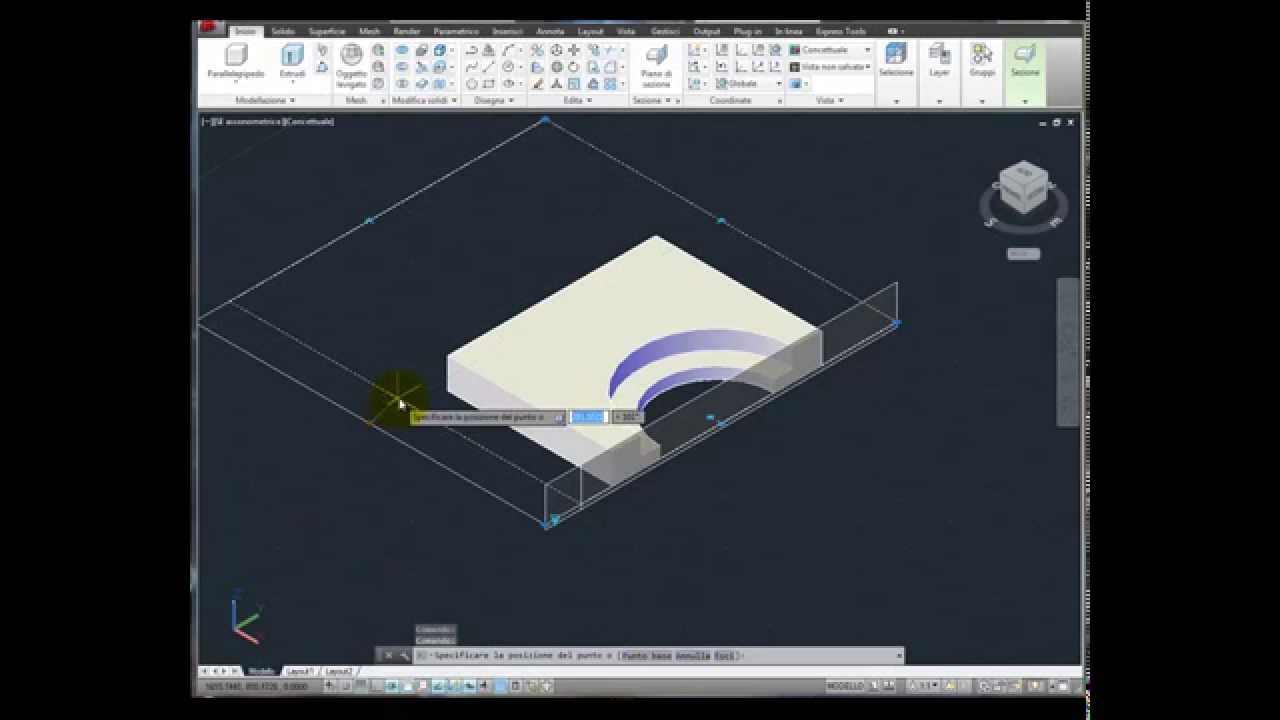Choose Punto base option in command line
Viewport: 1280px width, 720px height.
pos(647,656)
